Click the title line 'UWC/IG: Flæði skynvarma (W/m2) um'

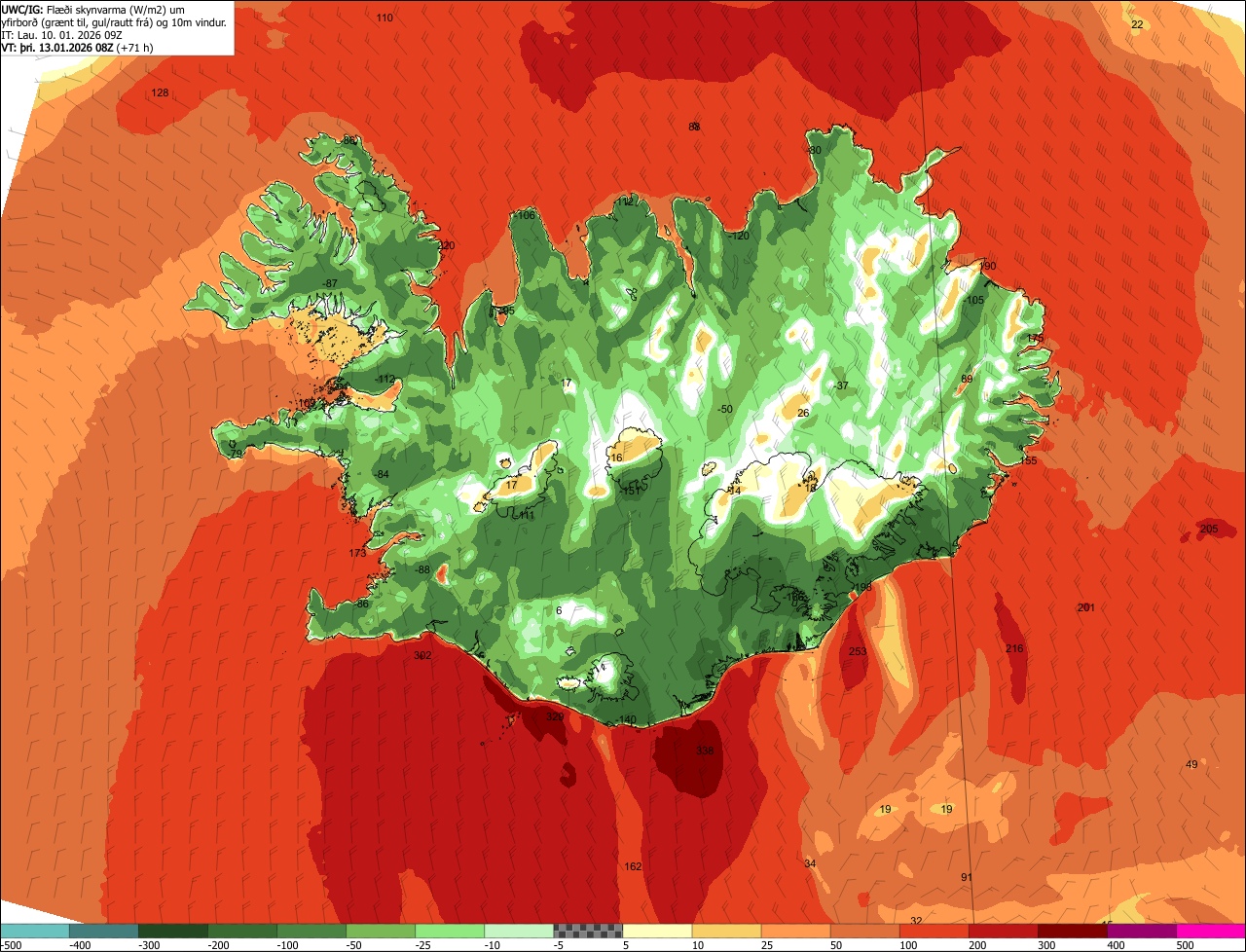(94, 9)
